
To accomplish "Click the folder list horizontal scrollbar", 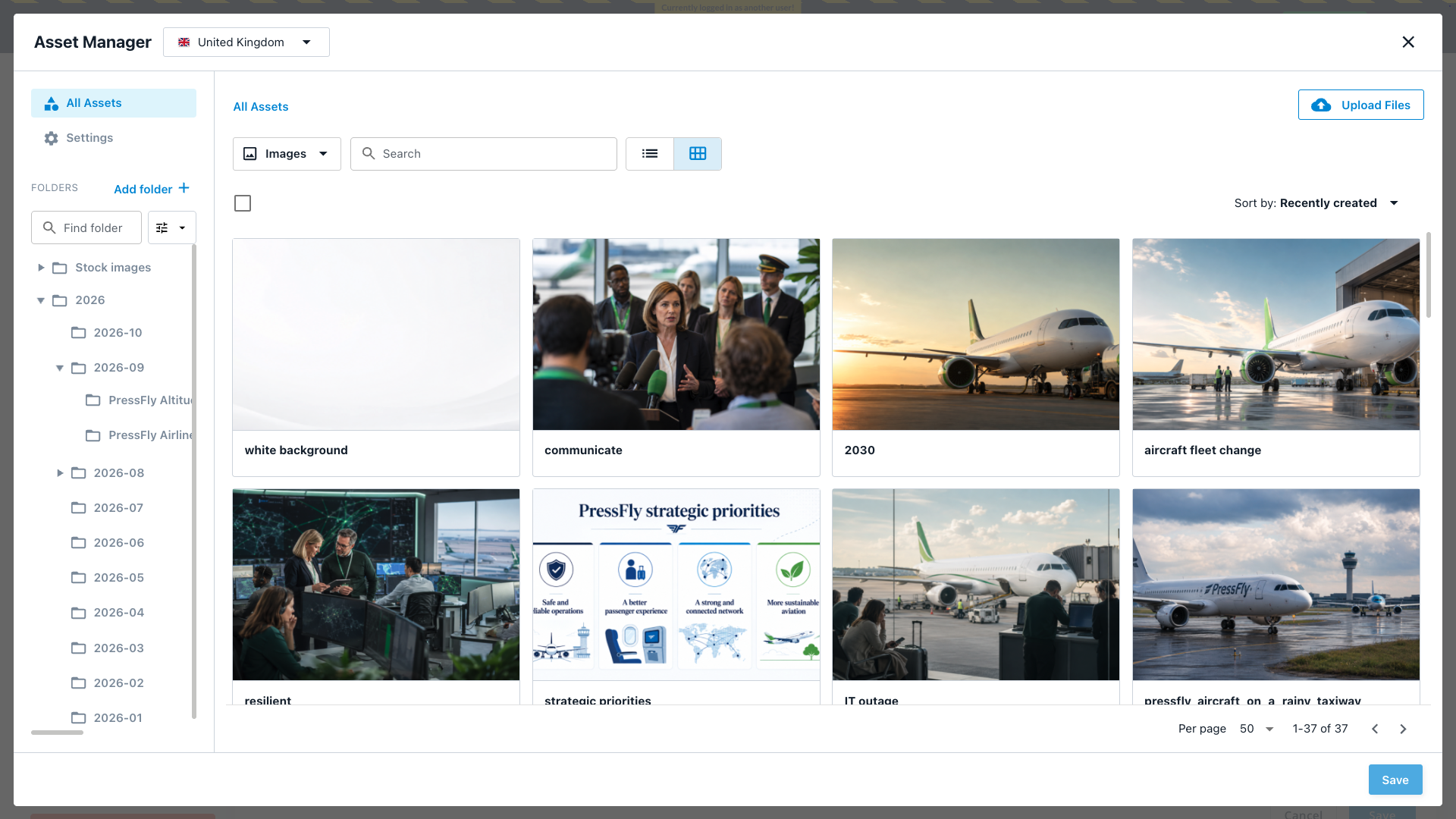I will pos(57,733).
